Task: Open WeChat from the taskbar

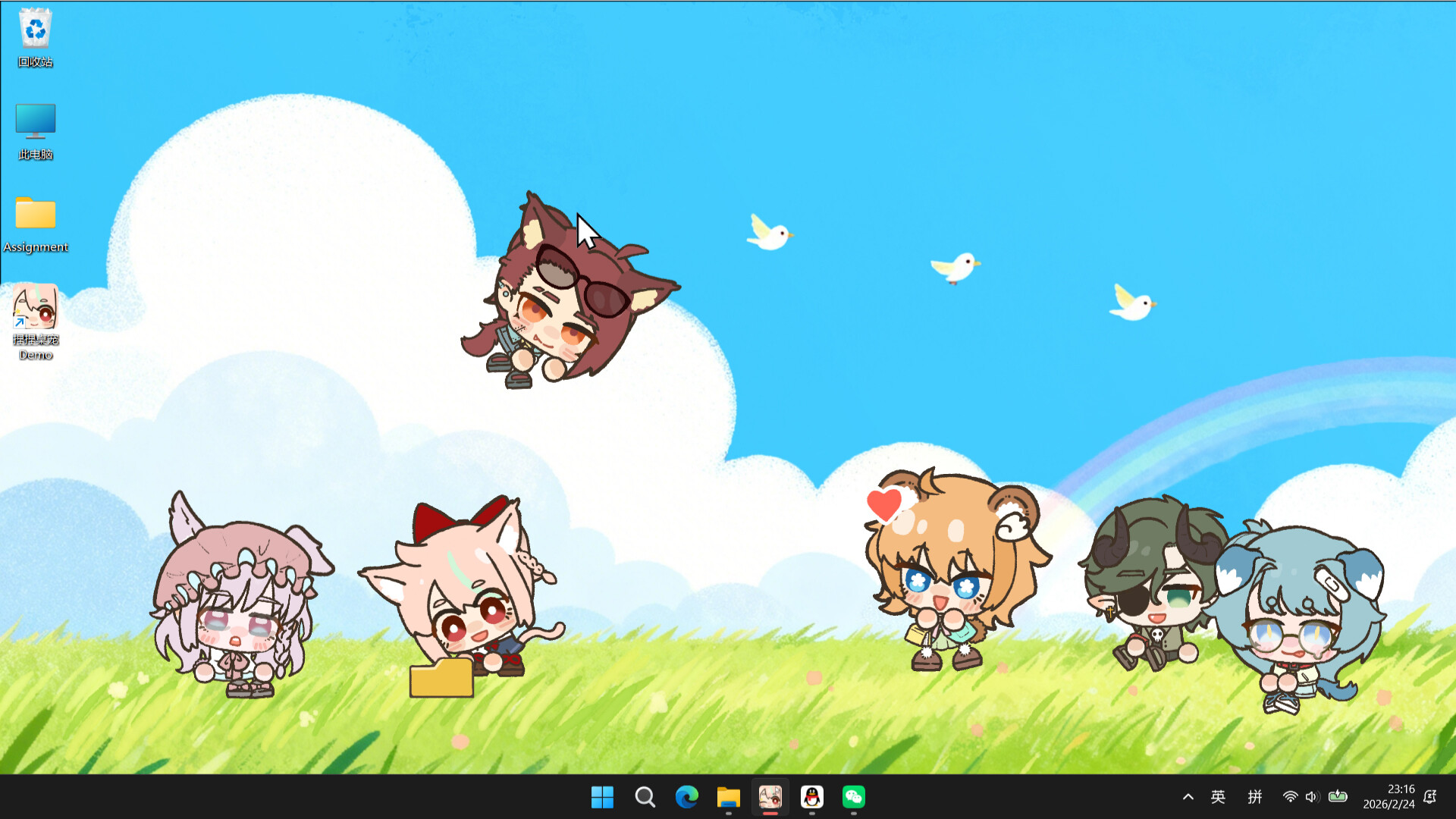Action: click(853, 797)
